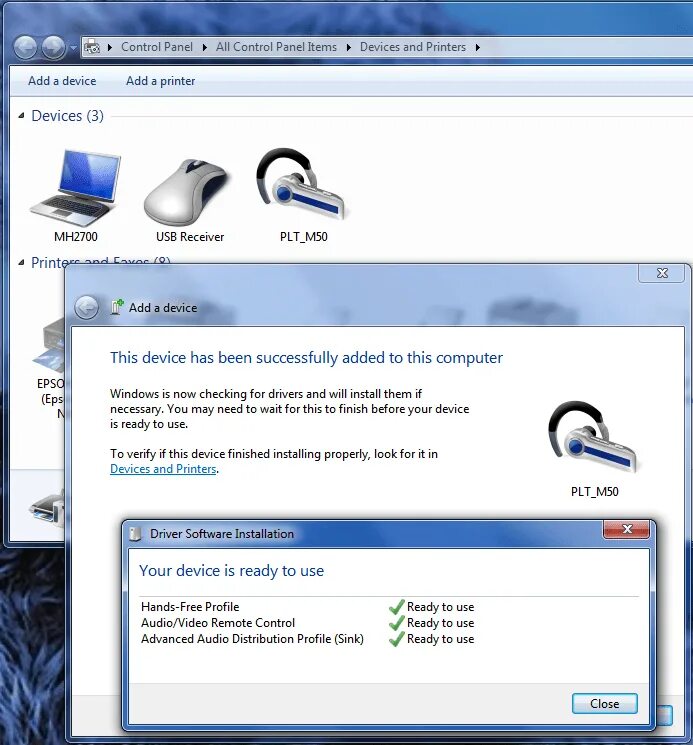This screenshot has height=745, width=693.
Task: Click Advanced Audio Distribution Profile (Sink) text
Action: pyautogui.click(x=252, y=639)
